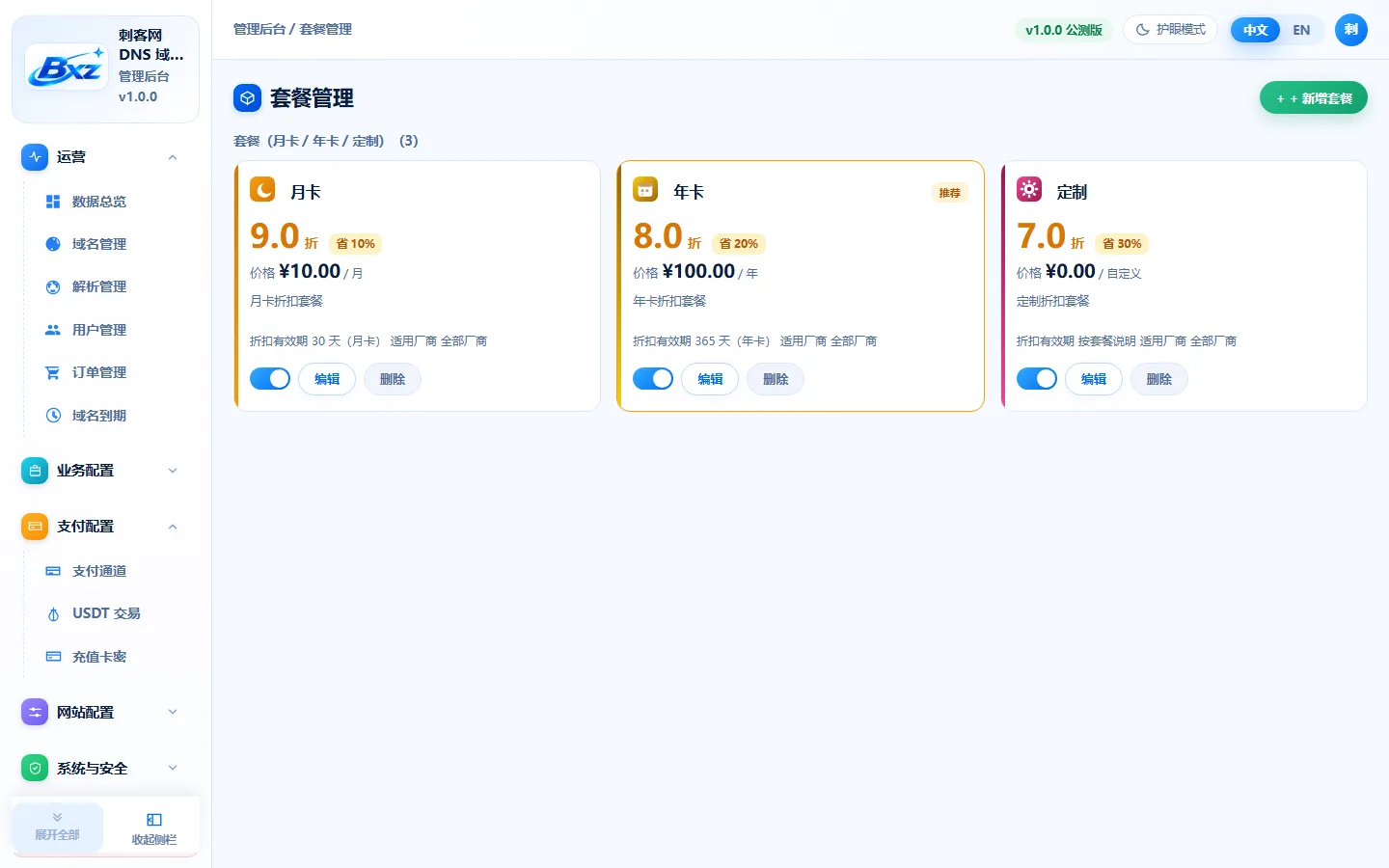Click the 解析管理 icon
The width and height of the screenshot is (1389, 868).
click(x=53, y=286)
